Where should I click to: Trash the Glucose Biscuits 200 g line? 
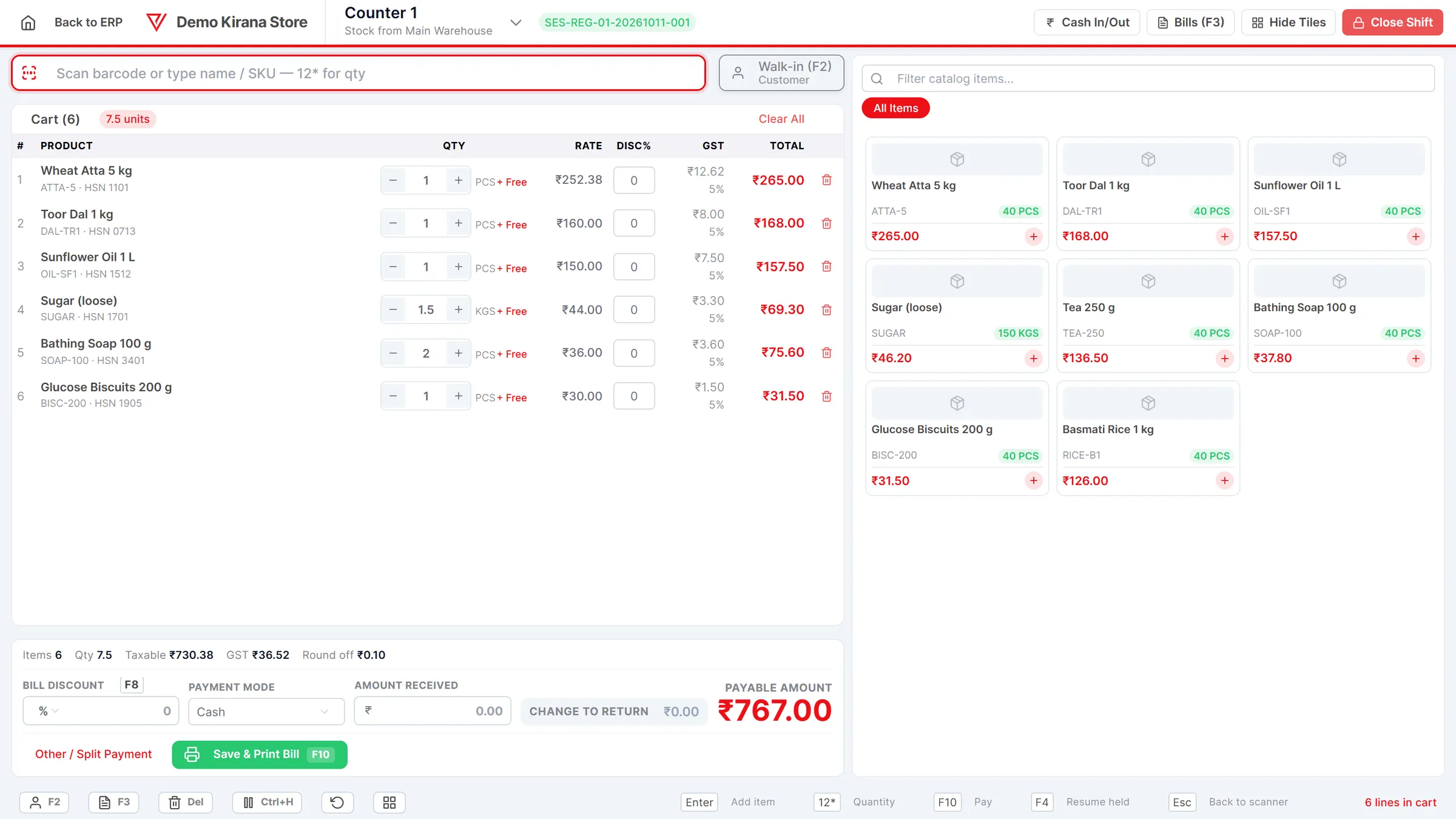[826, 396]
